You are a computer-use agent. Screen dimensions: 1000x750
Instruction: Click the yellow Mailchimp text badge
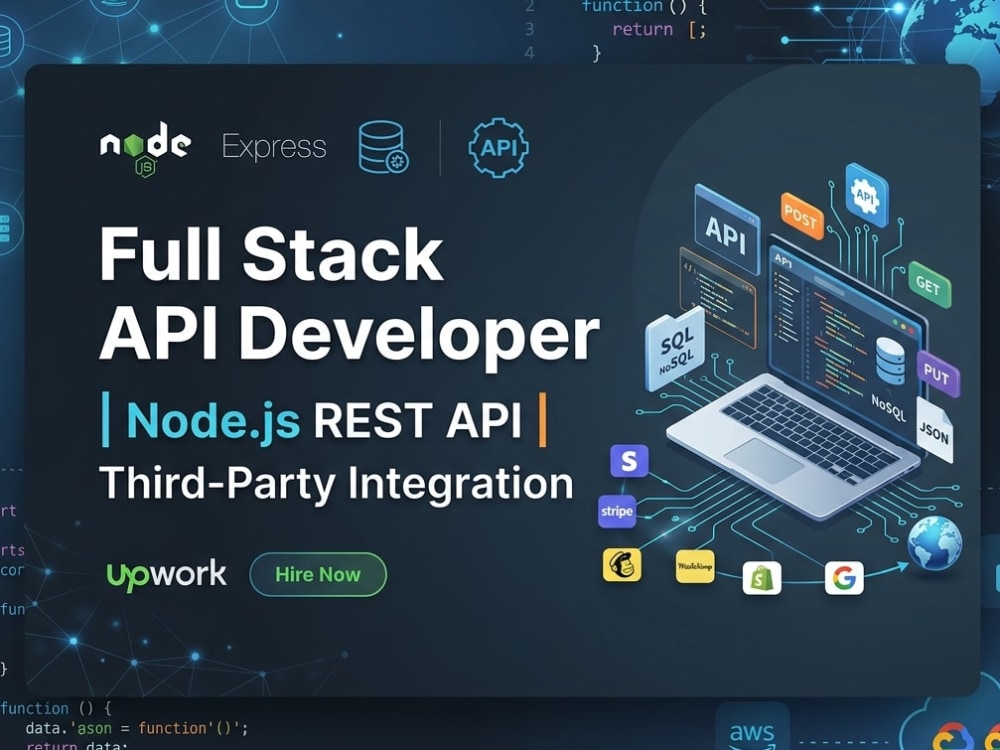click(695, 566)
